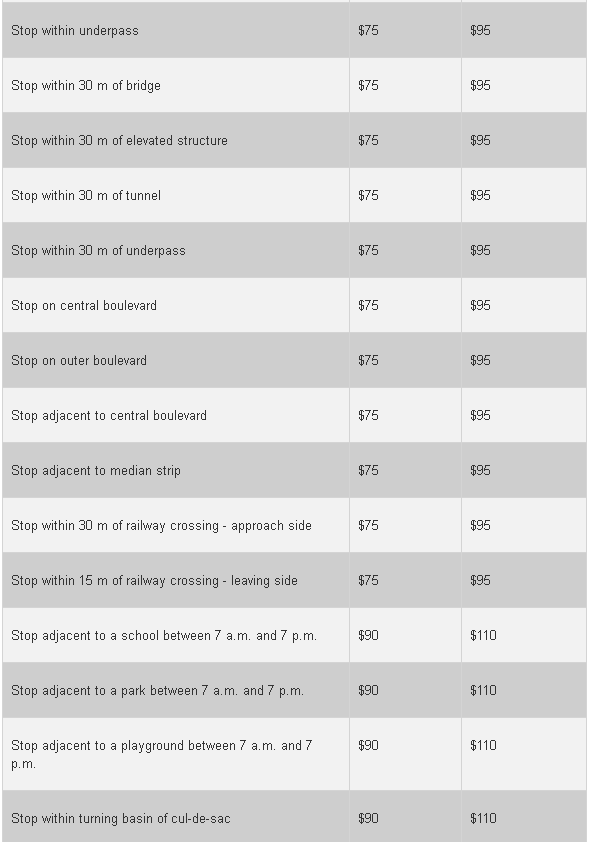Viewport: 592px width, 842px height.
Task: Click 'Stop within turning basin of cul-de-sac'
Action: [121, 818]
